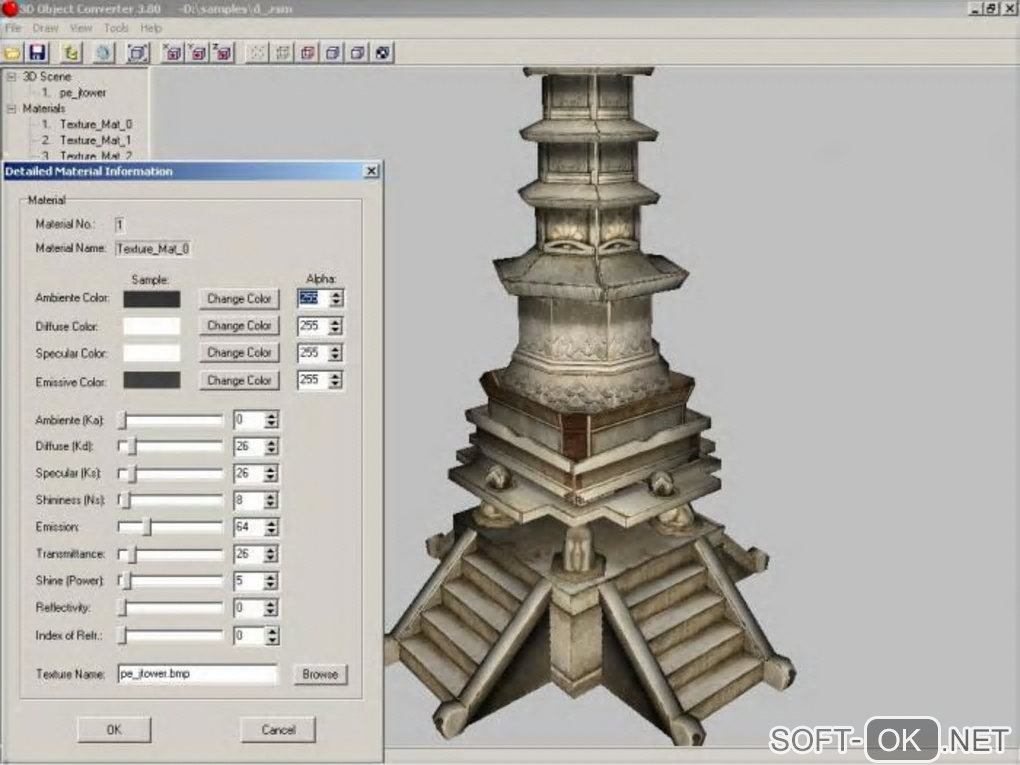
Task: Click the fit-to-window zoom icon
Action: pos(138,52)
